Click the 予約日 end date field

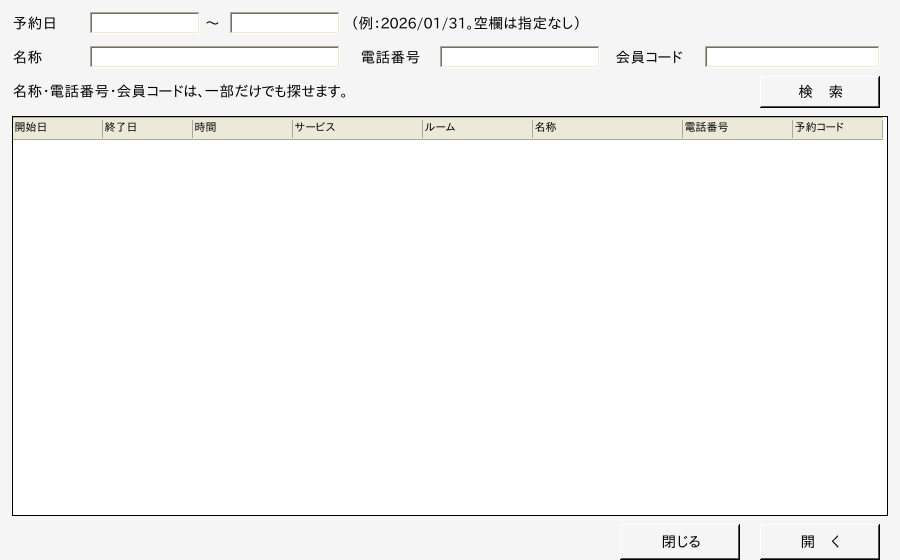coord(285,23)
